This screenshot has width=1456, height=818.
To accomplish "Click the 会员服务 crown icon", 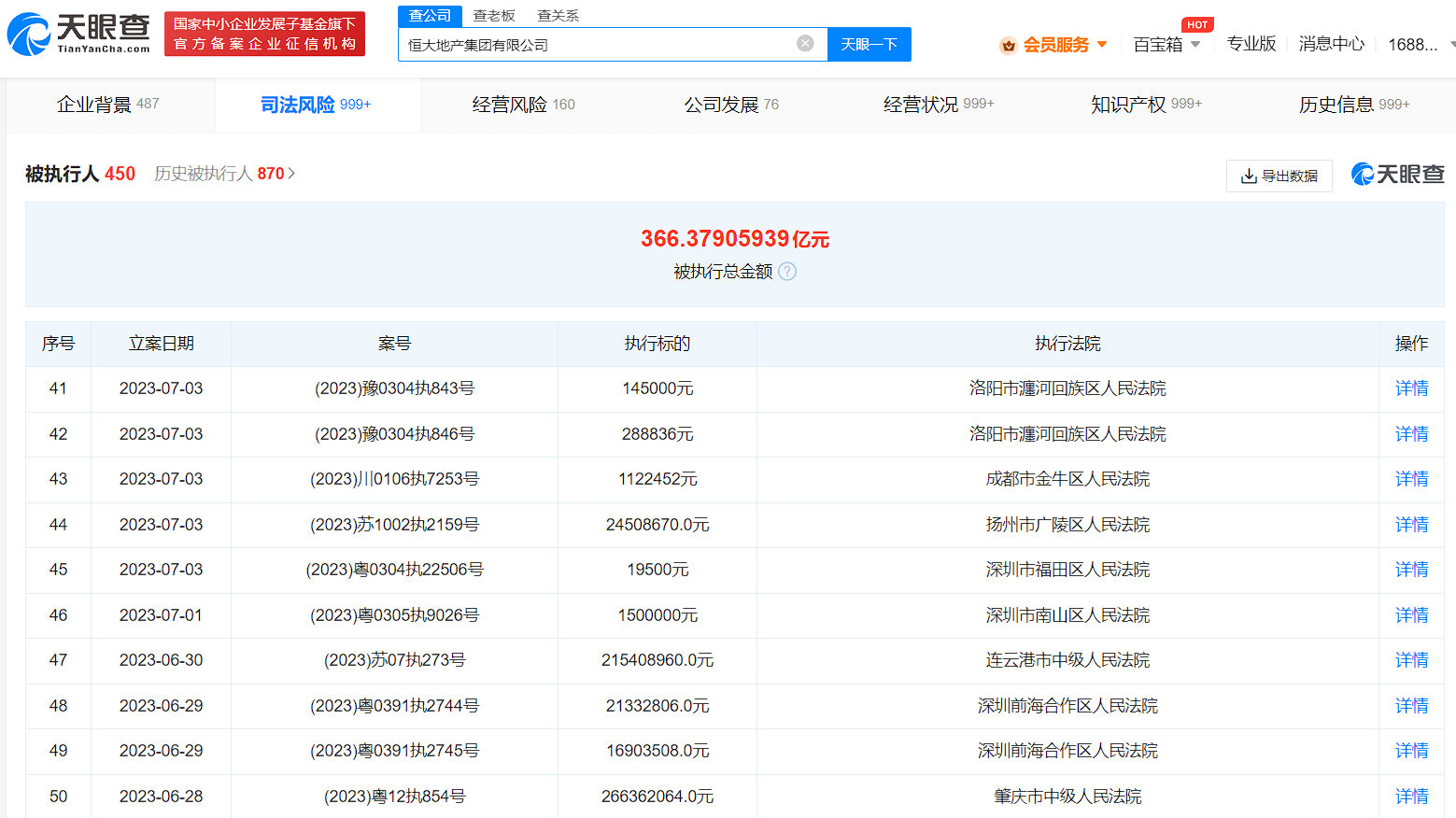I will click(1009, 45).
